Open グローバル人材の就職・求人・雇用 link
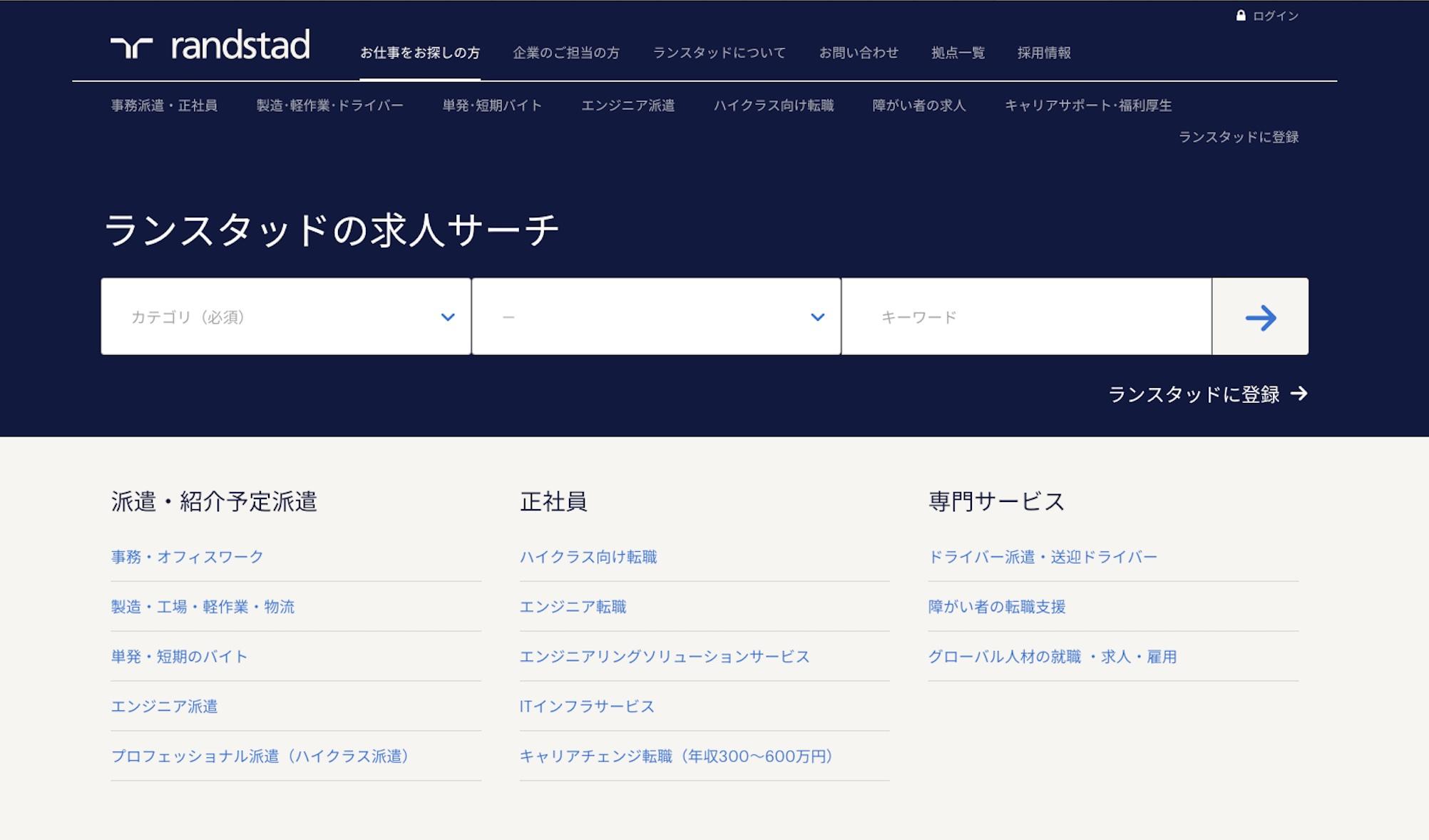The height and width of the screenshot is (840, 1429). click(1052, 657)
